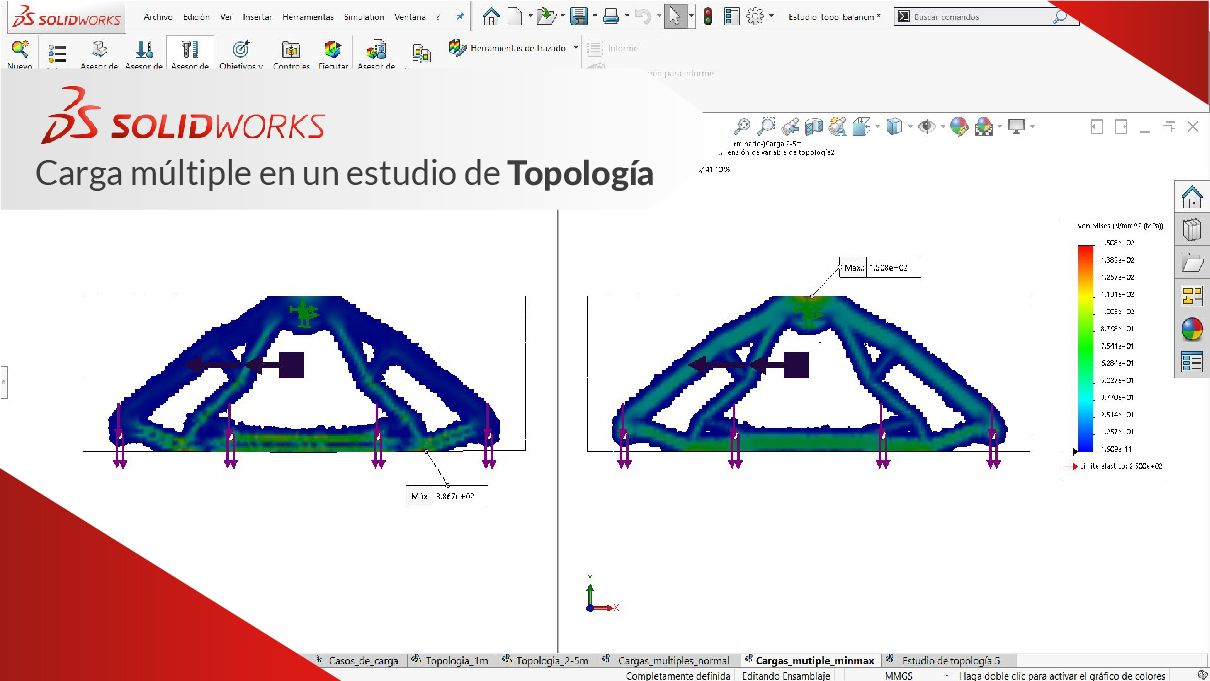Click the MMGS unit system in status bar
The width and height of the screenshot is (1210, 681).
pyautogui.click(x=898, y=676)
